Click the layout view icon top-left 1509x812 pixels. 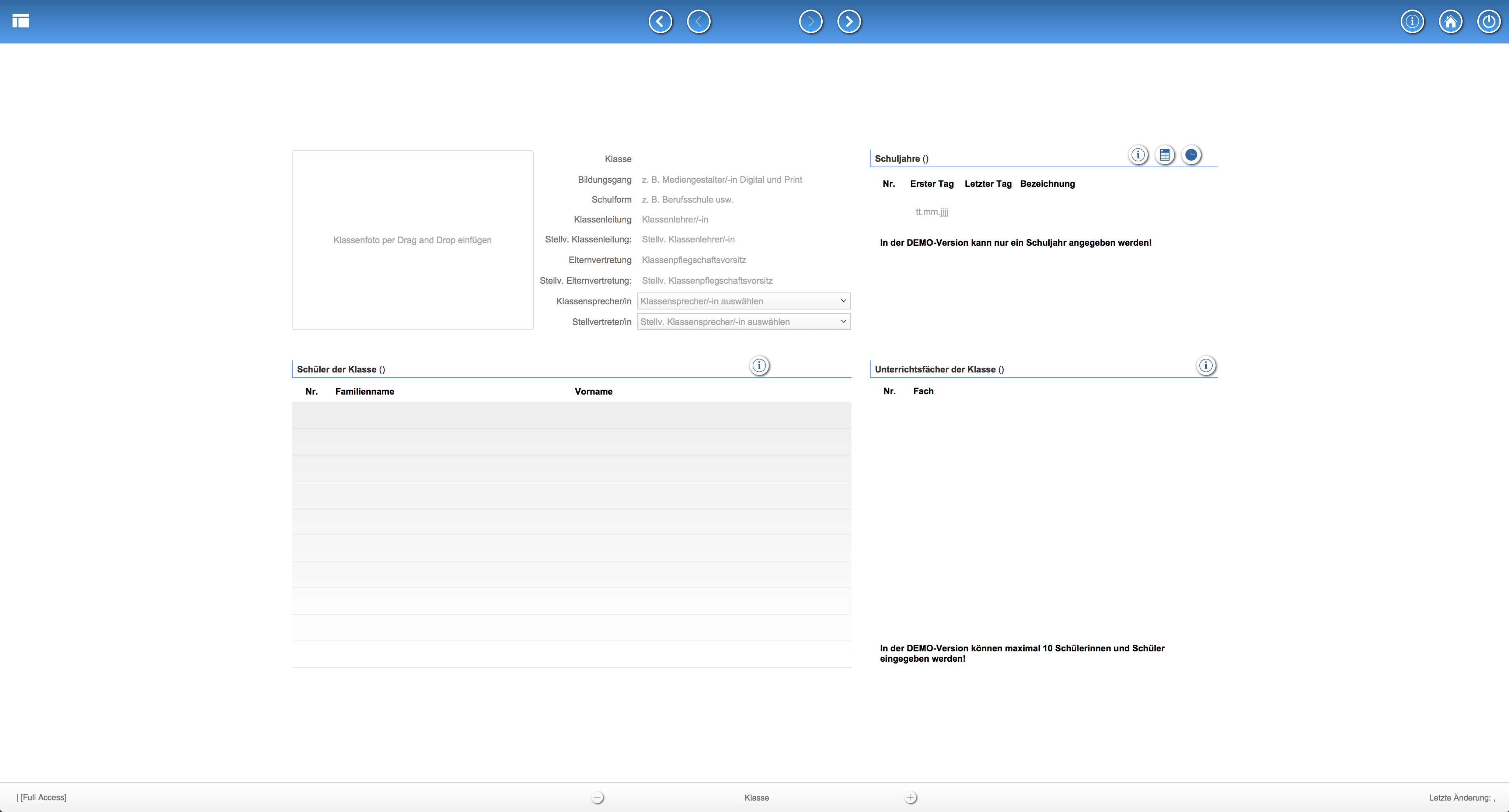[21, 21]
